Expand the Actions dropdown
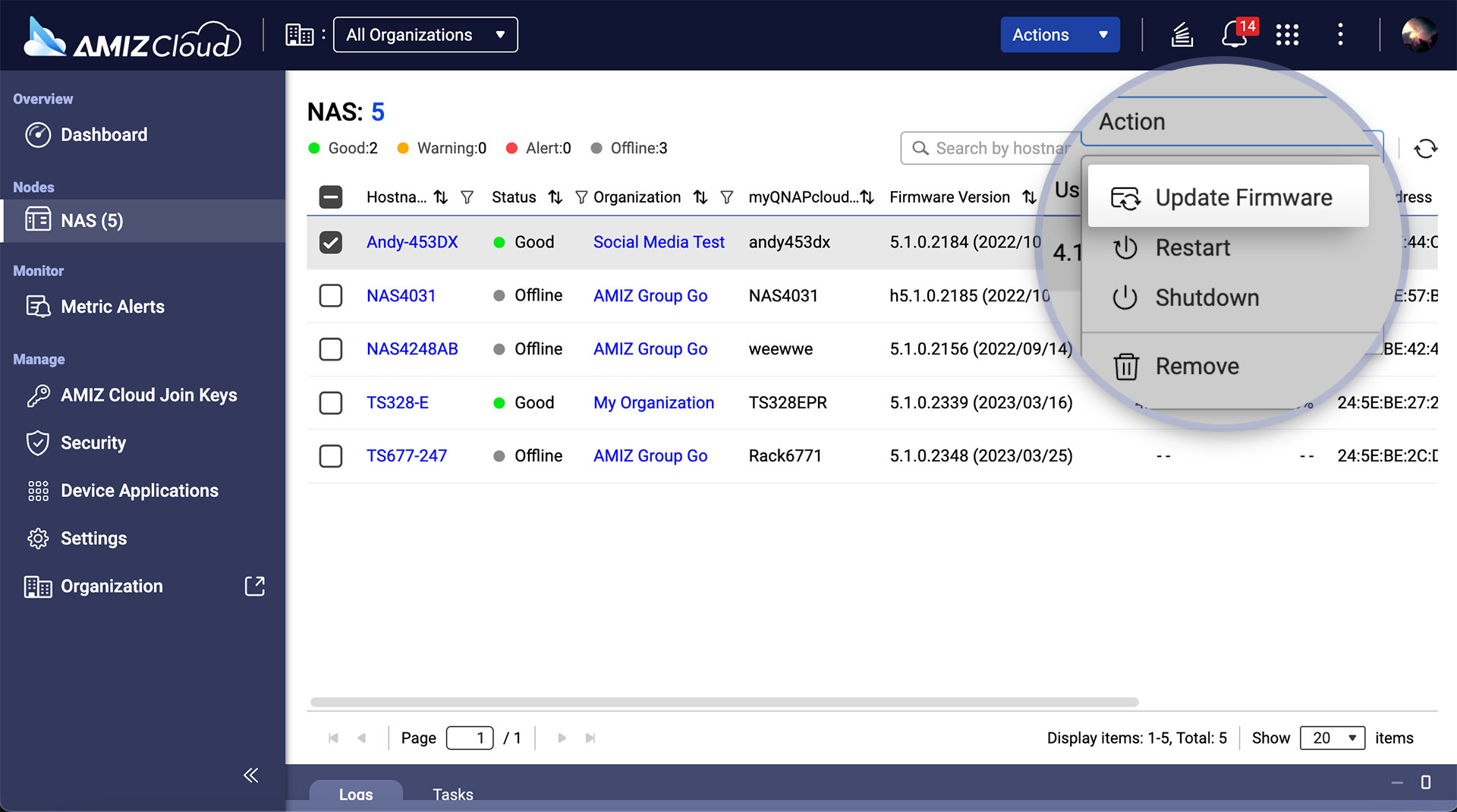1457x812 pixels. click(x=1060, y=34)
